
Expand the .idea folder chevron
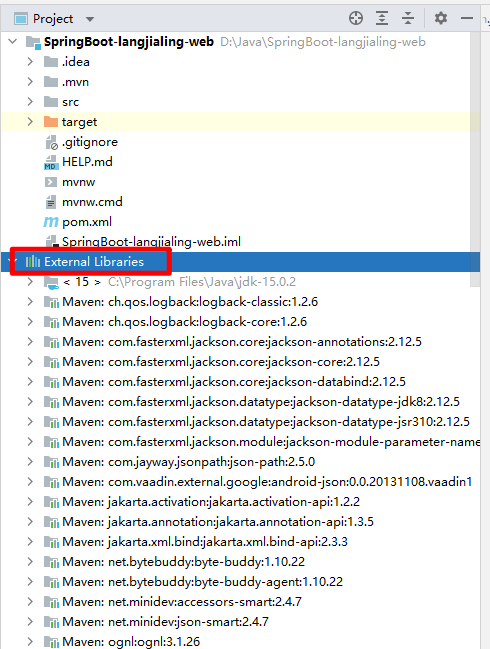tap(30, 61)
